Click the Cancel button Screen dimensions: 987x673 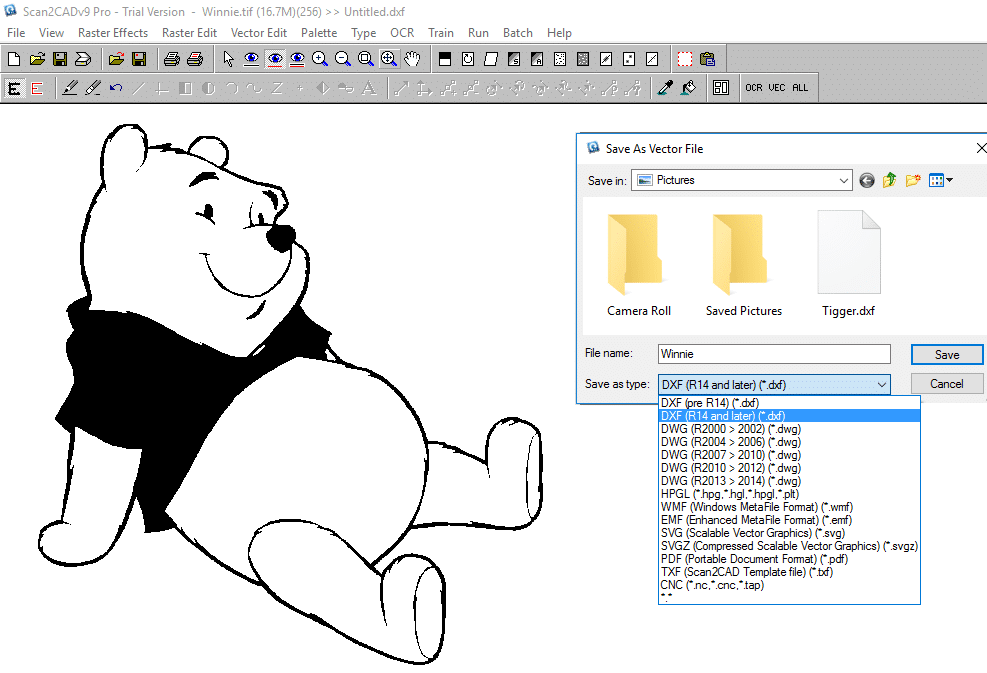(946, 383)
